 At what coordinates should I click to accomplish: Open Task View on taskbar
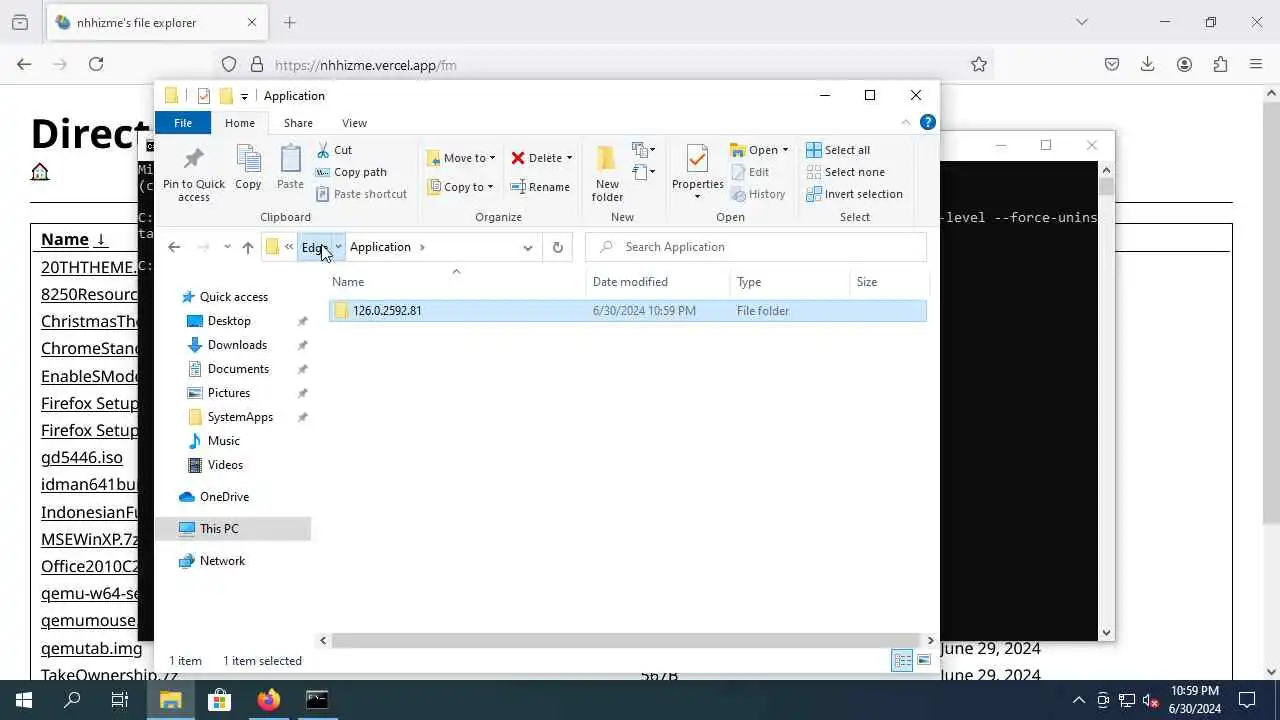pos(120,700)
